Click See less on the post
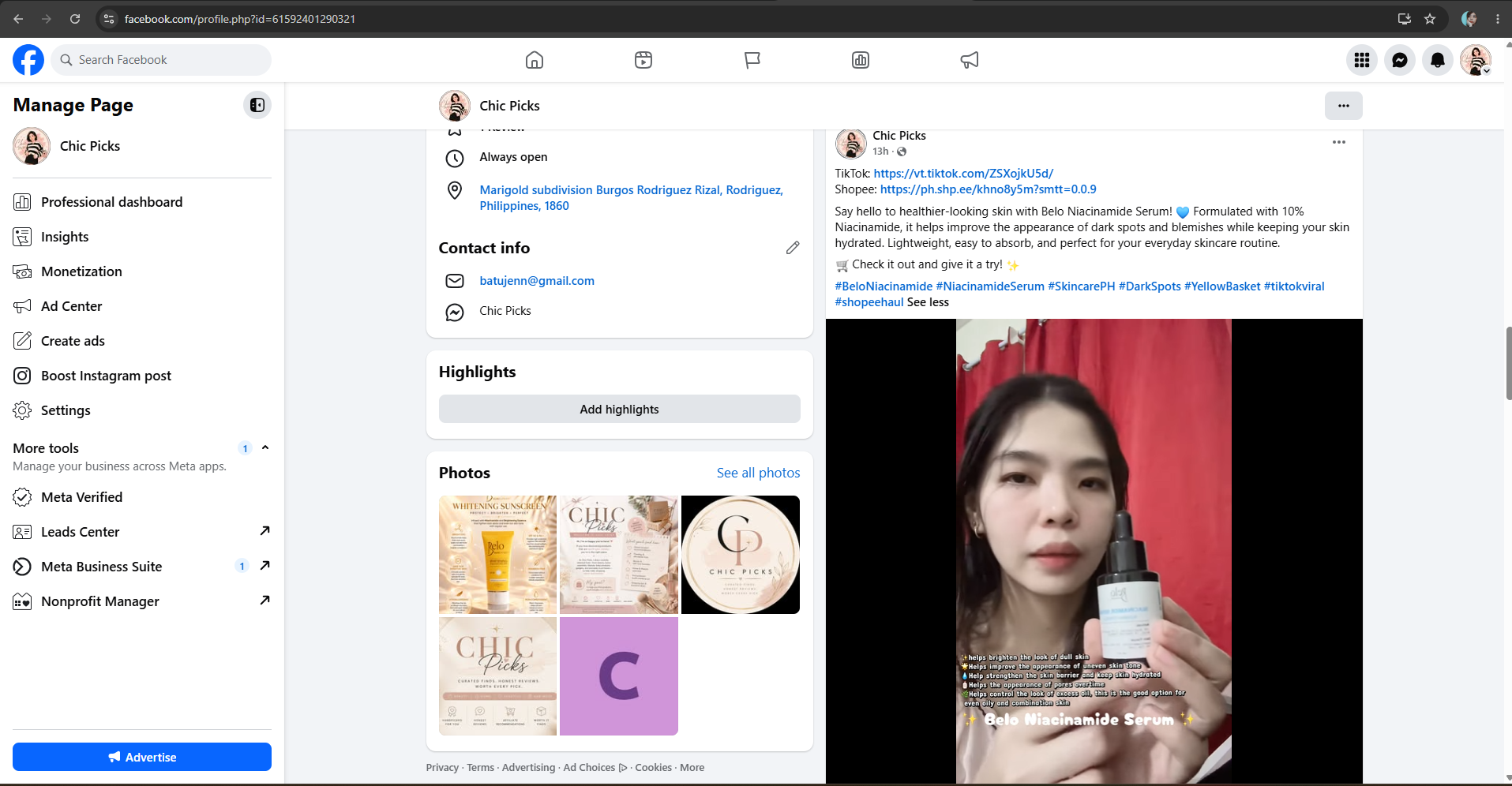The image size is (1512, 786). (928, 302)
